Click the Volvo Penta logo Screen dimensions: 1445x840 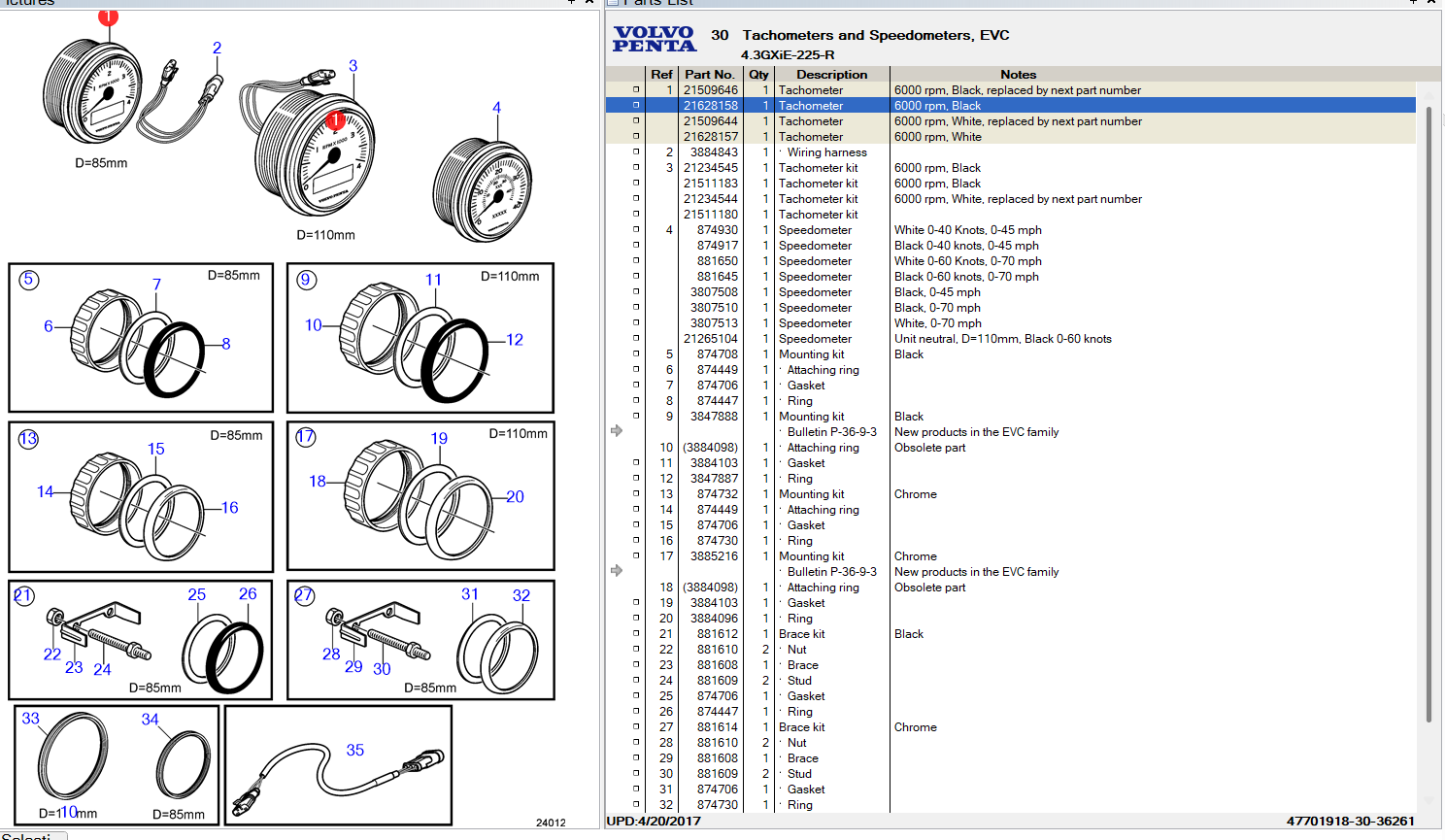coord(655,39)
